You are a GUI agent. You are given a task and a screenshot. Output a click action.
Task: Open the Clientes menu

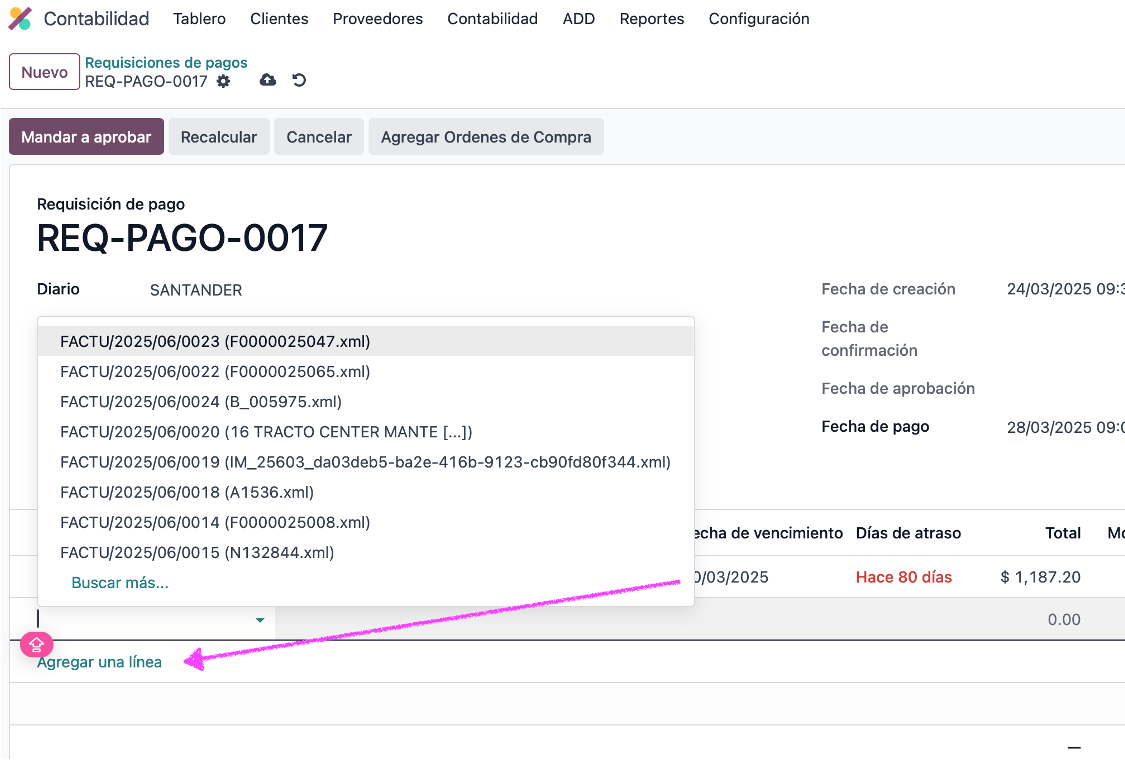279,19
